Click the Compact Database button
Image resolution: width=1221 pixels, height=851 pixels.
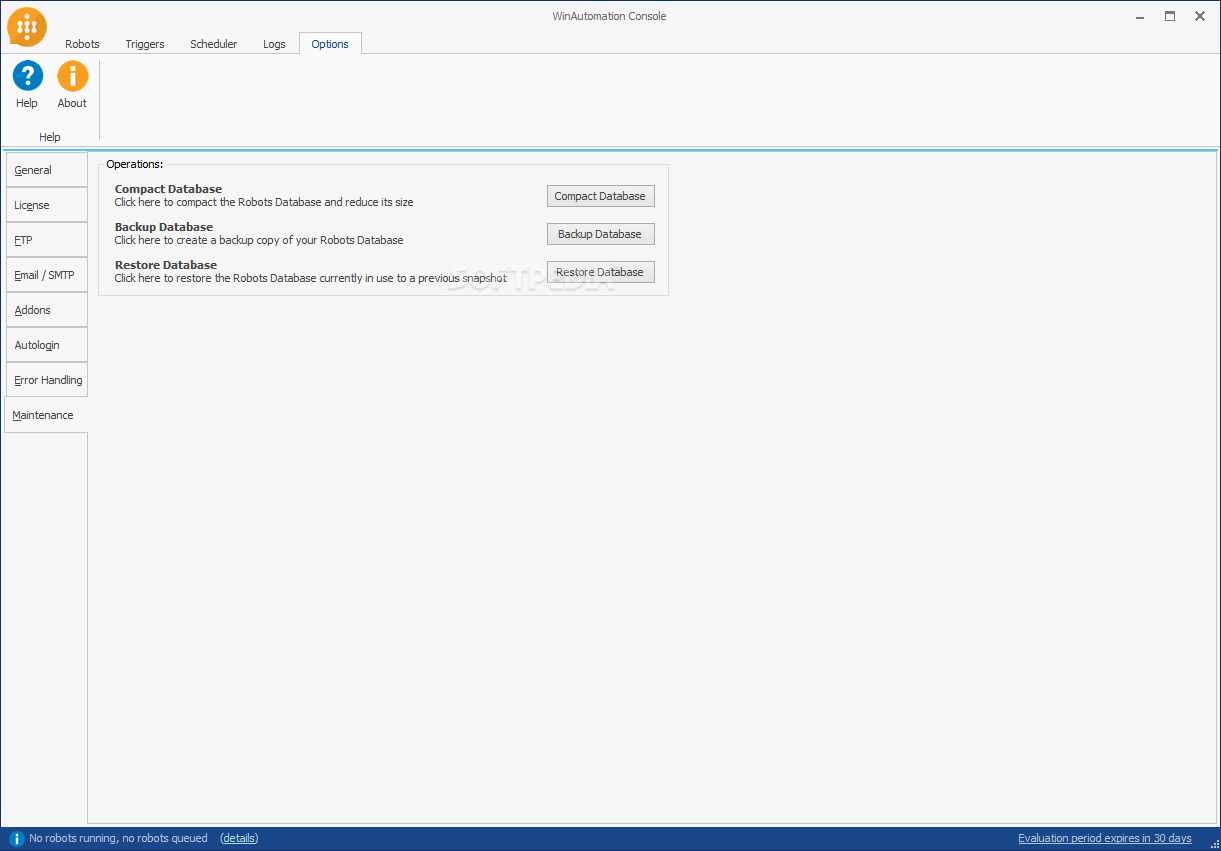[x=600, y=196]
